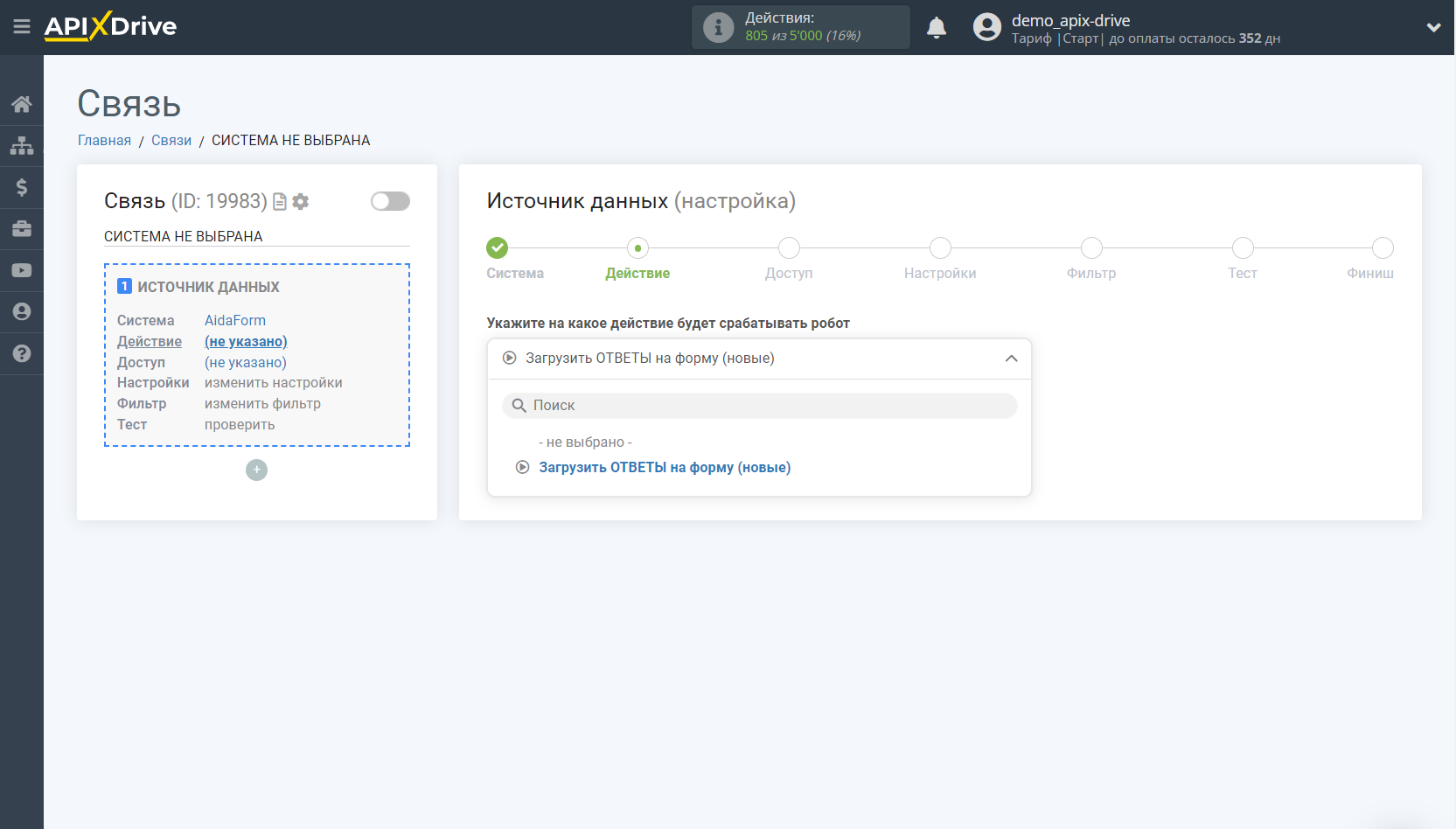Click the play icon beside the Загрузить ОТВЕТЫ option
The height and width of the screenshot is (829, 1456).
[x=523, y=467]
